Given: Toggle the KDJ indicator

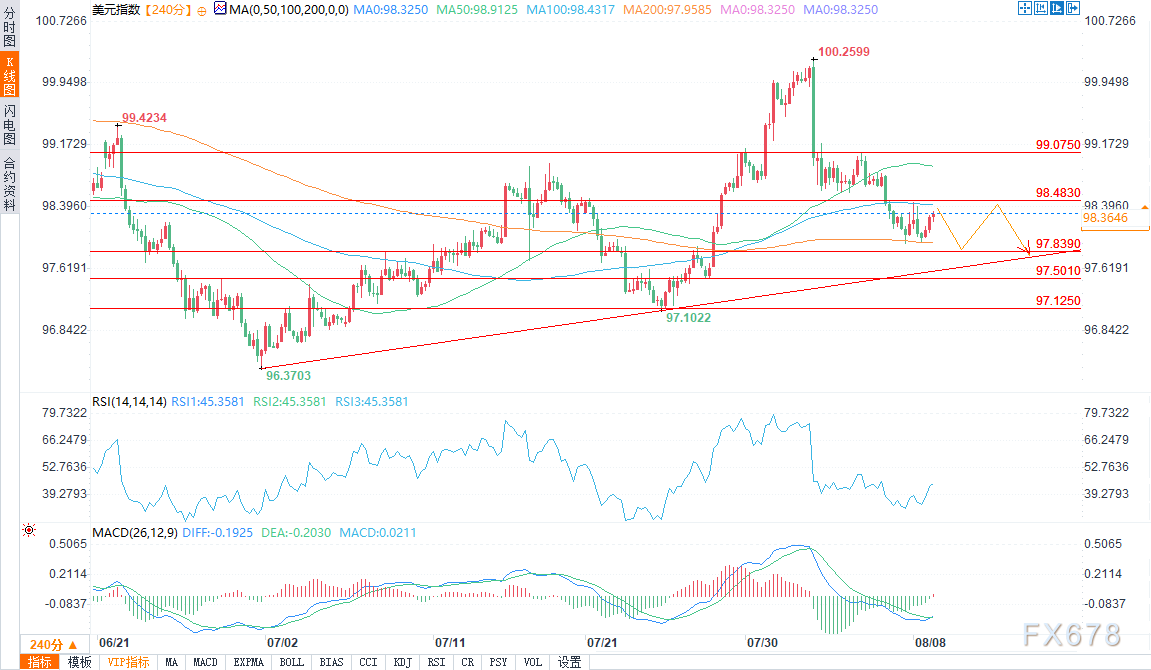Looking at the screenshot, I should (401, 662).
